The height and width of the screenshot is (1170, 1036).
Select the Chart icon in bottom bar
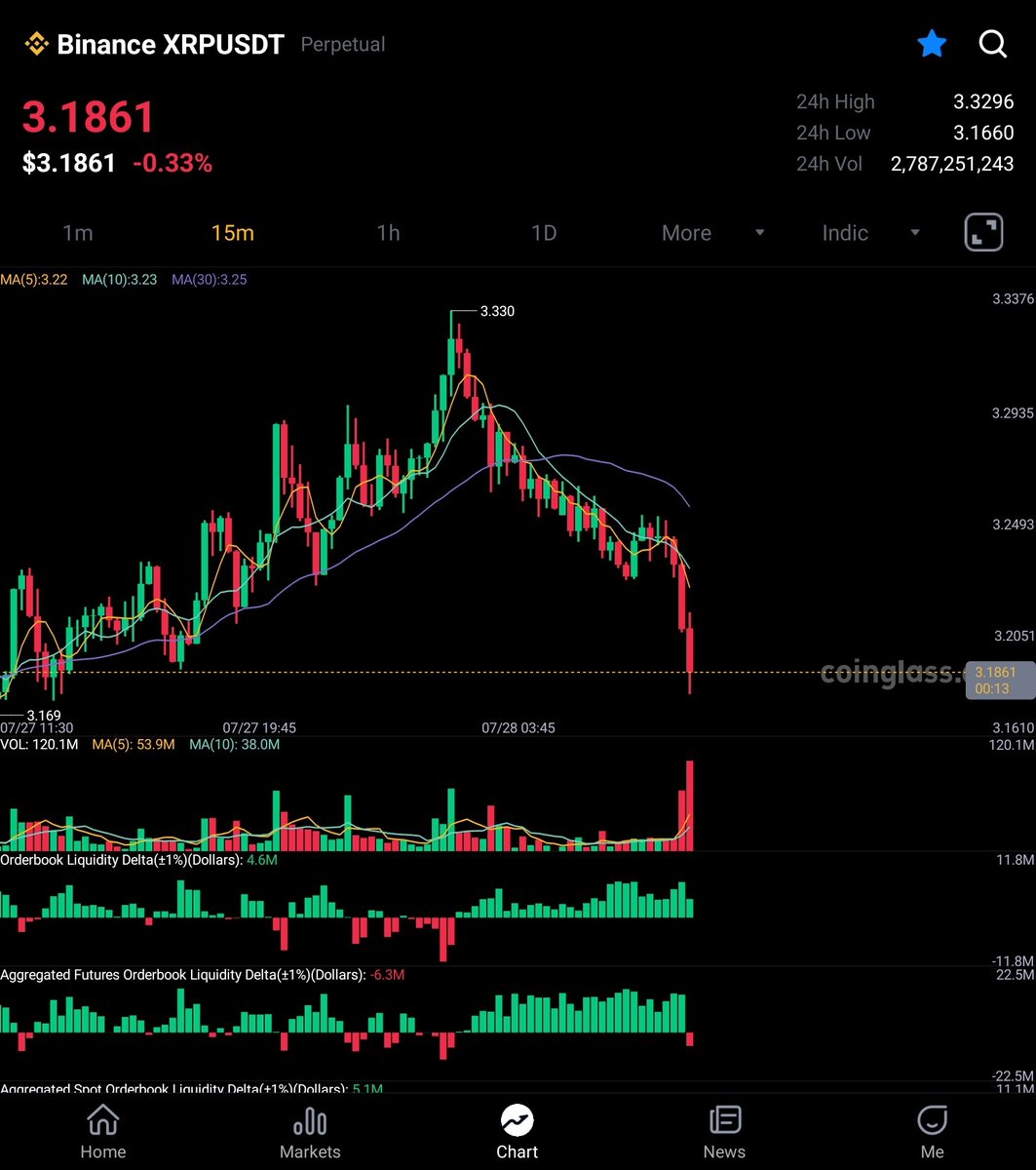[517, 1119]
